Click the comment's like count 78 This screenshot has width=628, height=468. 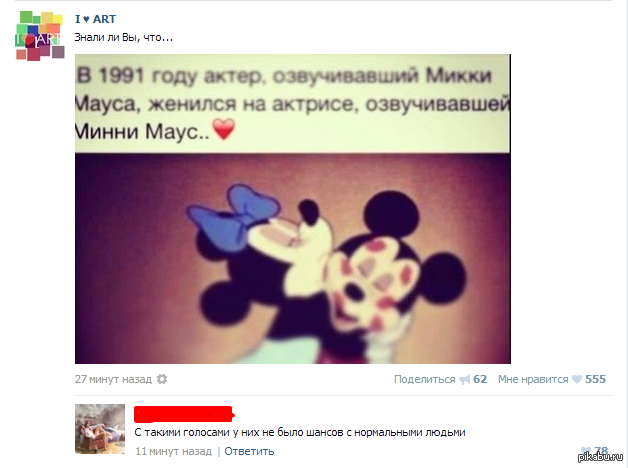point(601,451)
